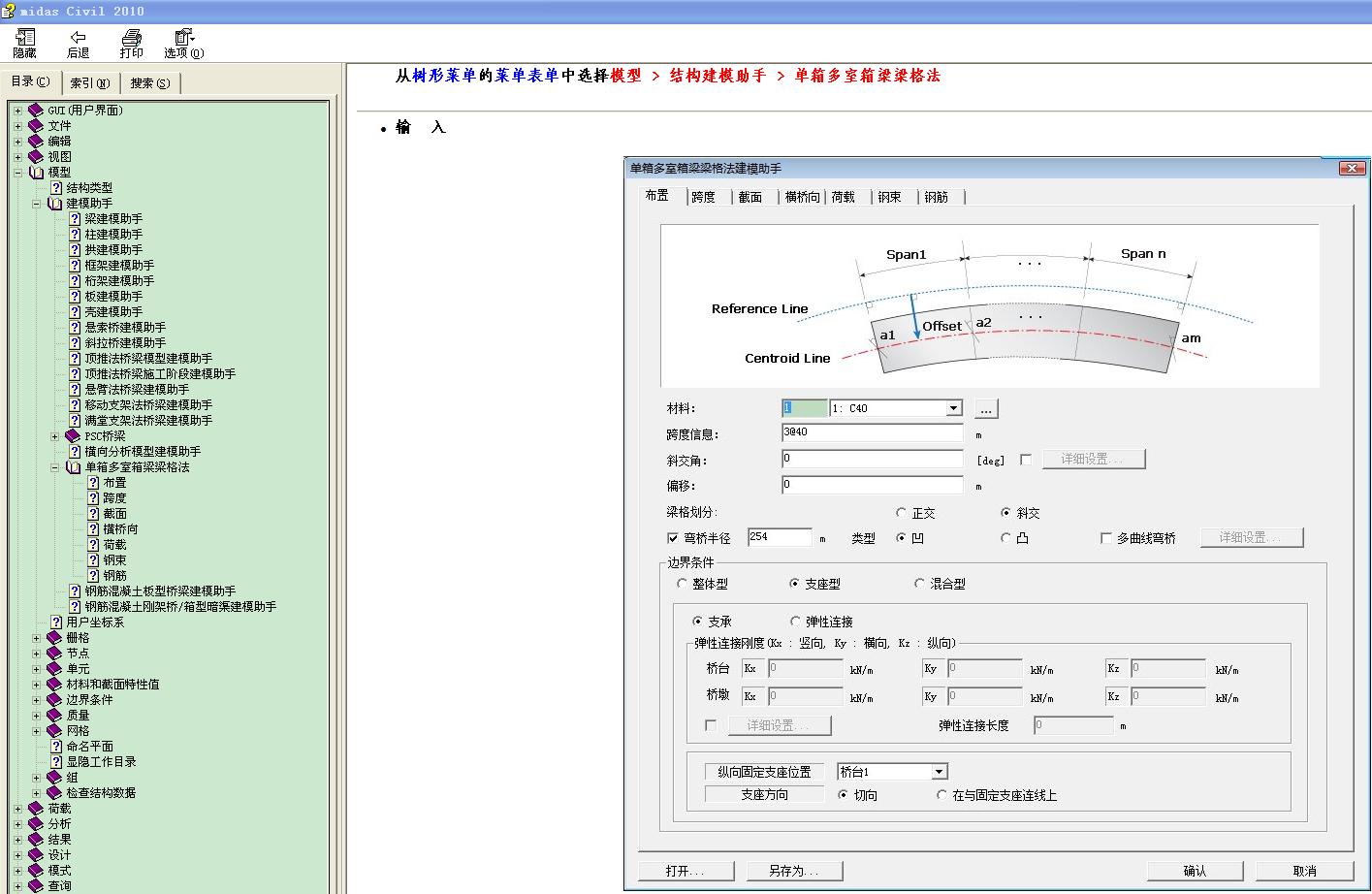Viewport: 1372px width, 894px height.
Task: Click the help page icon for 用户坐标系
Action: (x=56, y=622)
